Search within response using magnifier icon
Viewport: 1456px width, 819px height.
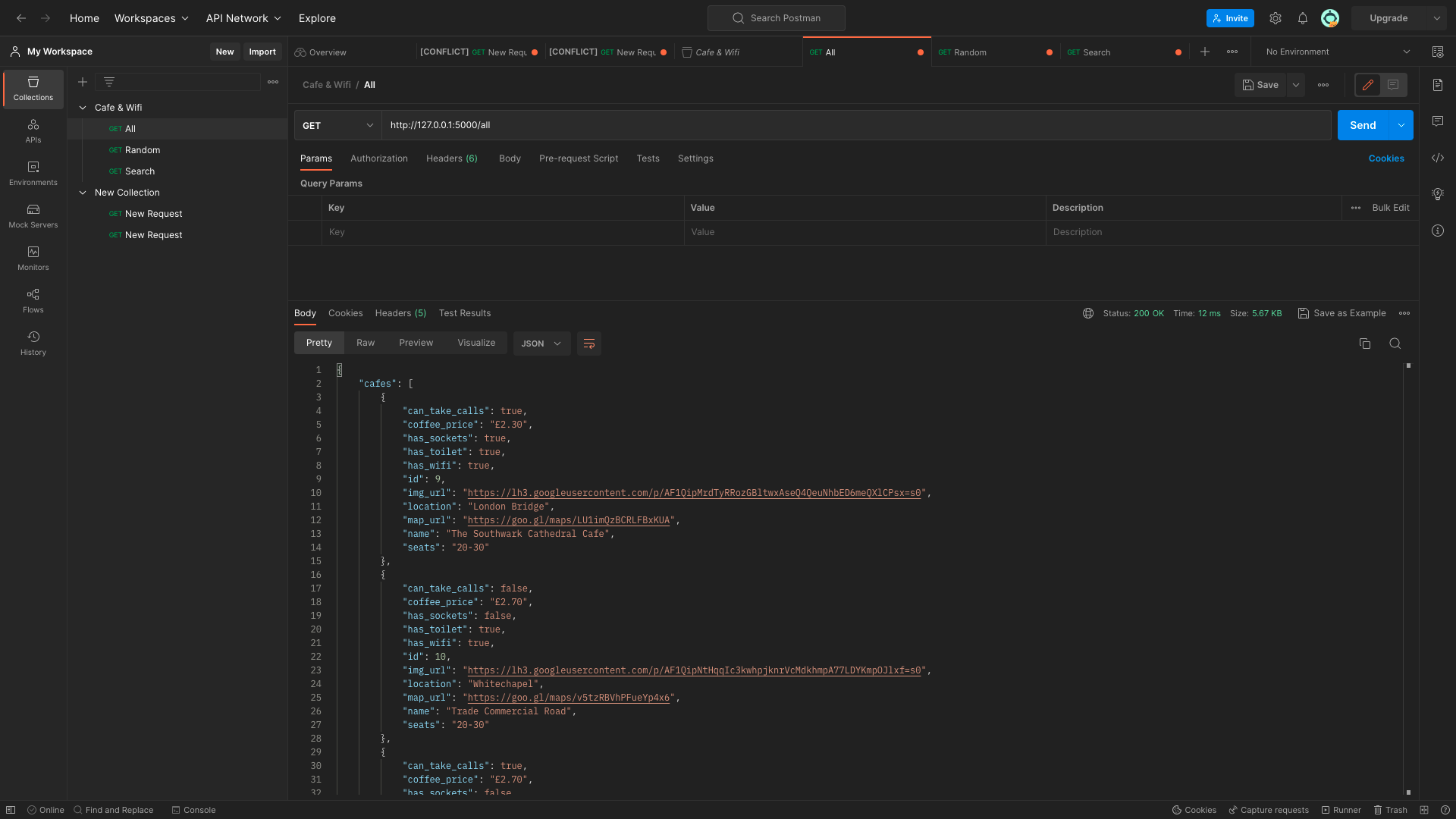tap(1395, 344)
